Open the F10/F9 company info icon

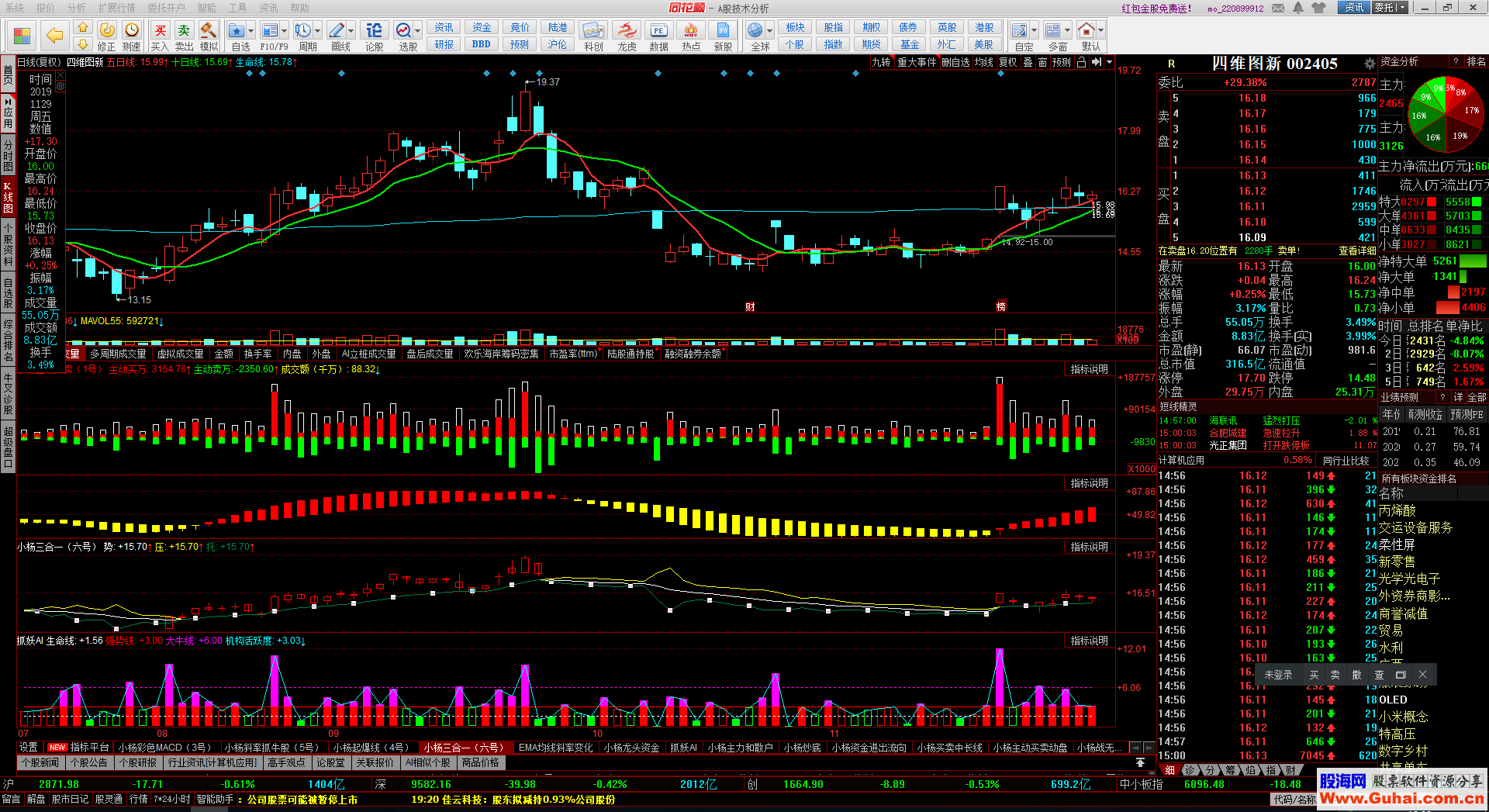point(270,36)
